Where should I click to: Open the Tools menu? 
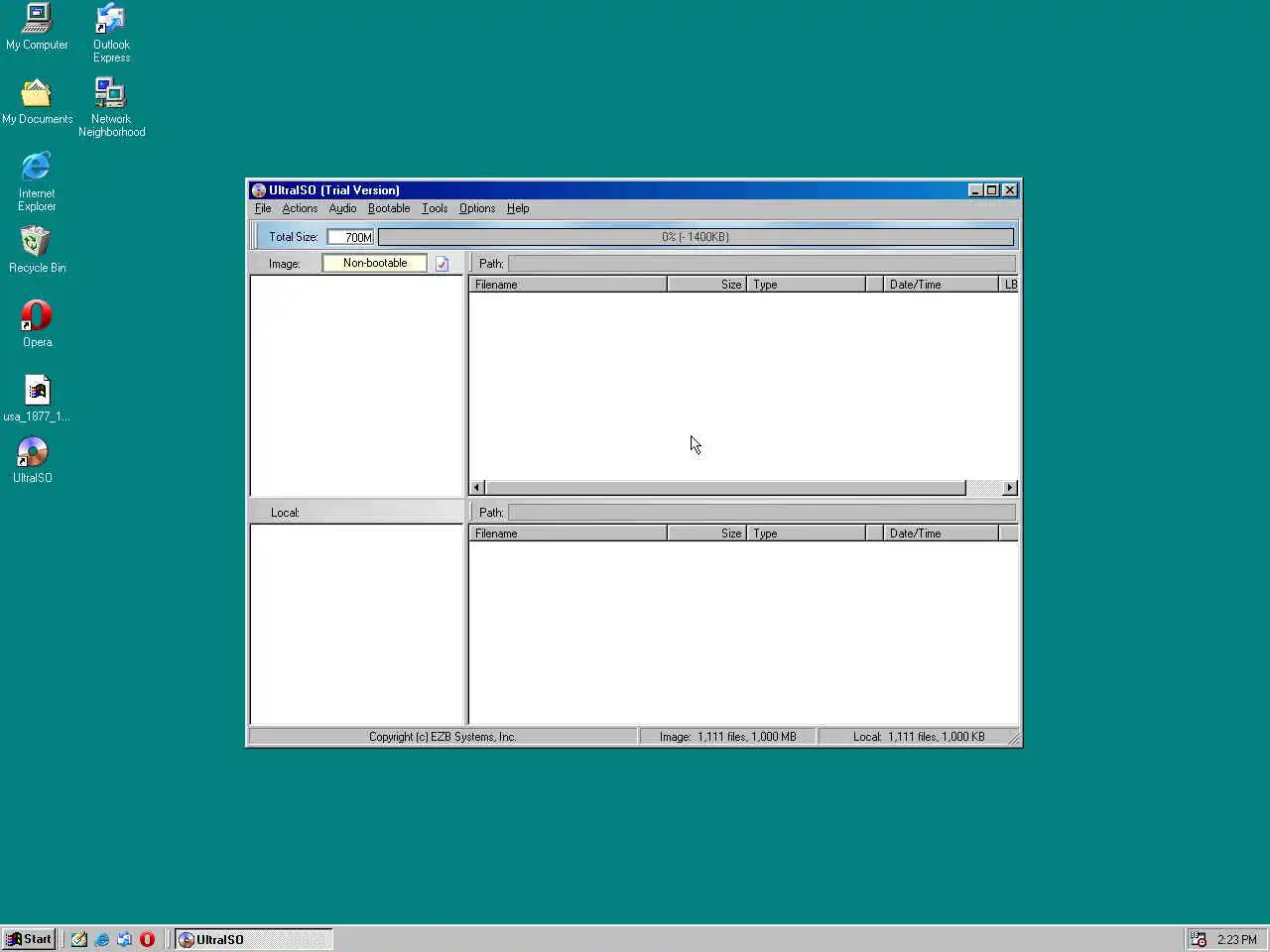pos(435,208)
